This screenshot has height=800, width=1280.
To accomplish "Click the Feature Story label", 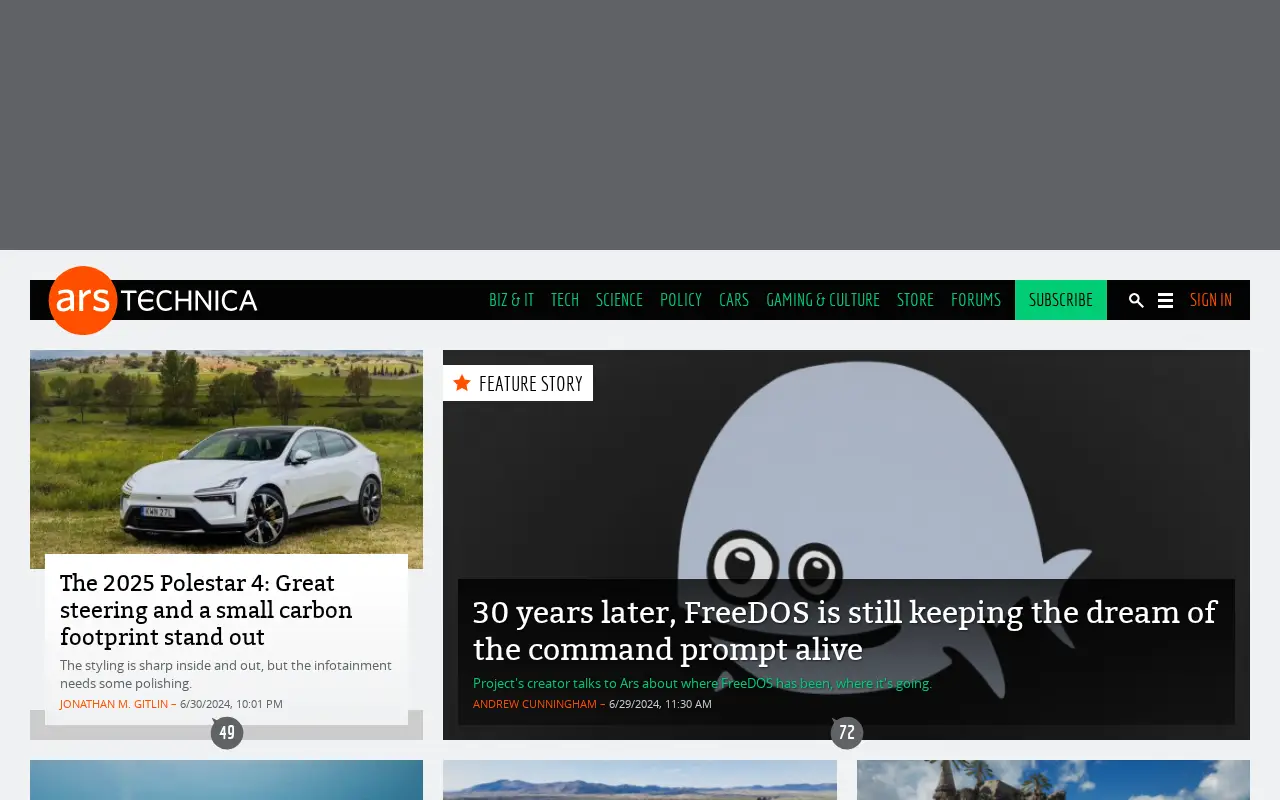I will pos(518,383).
